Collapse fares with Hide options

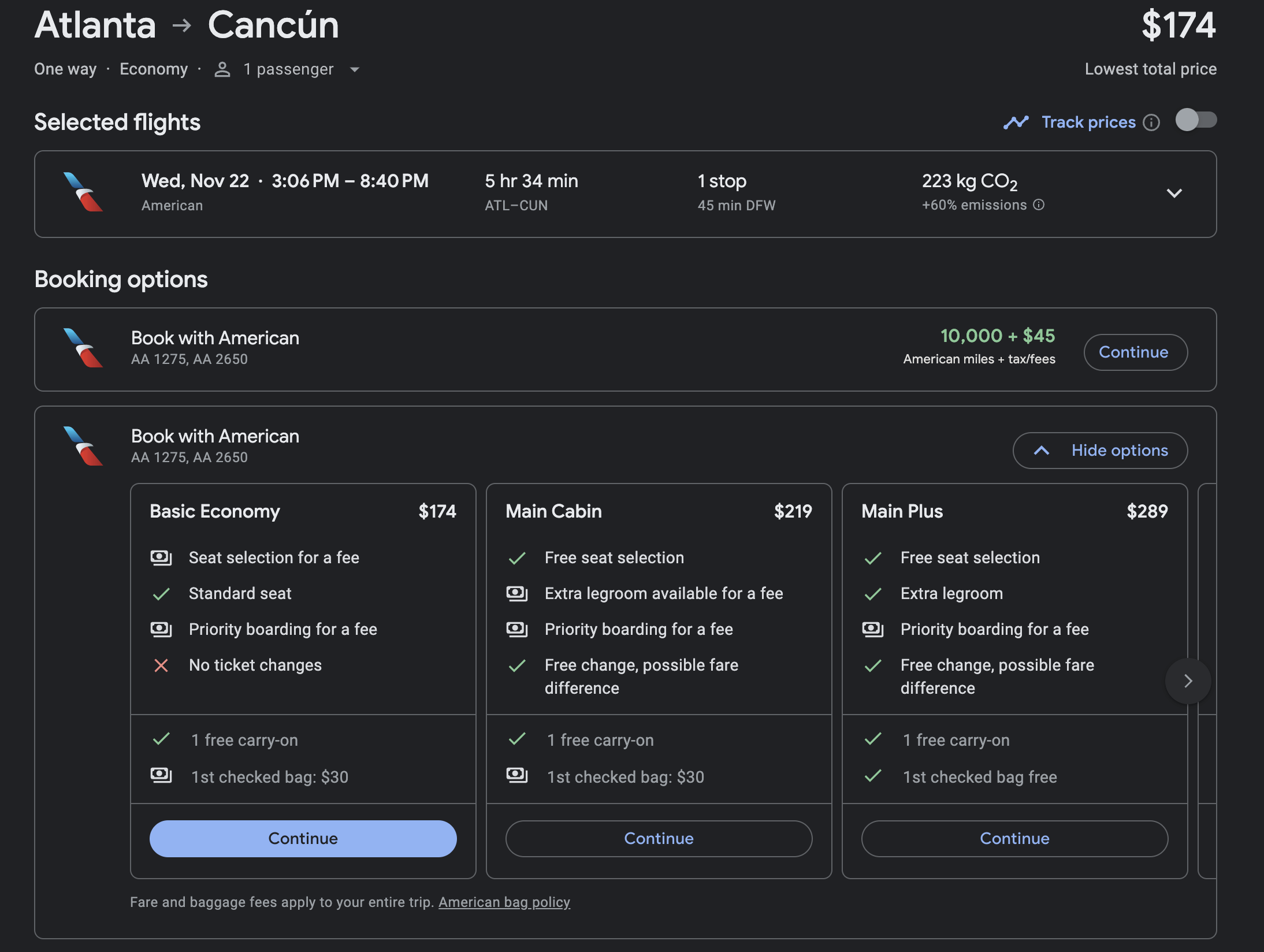pos(1099,450)
